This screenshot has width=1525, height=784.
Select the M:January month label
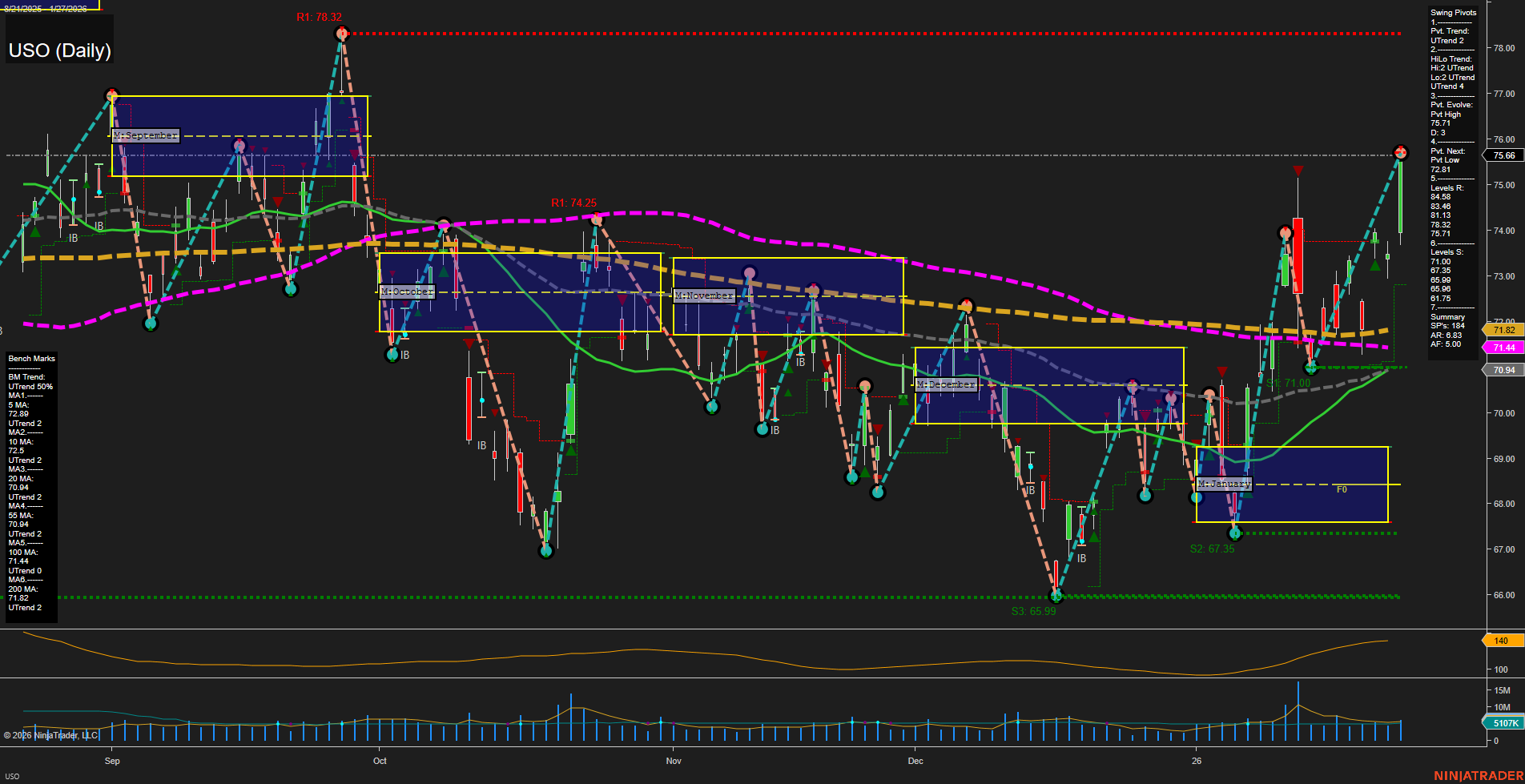coord(1223,484)
